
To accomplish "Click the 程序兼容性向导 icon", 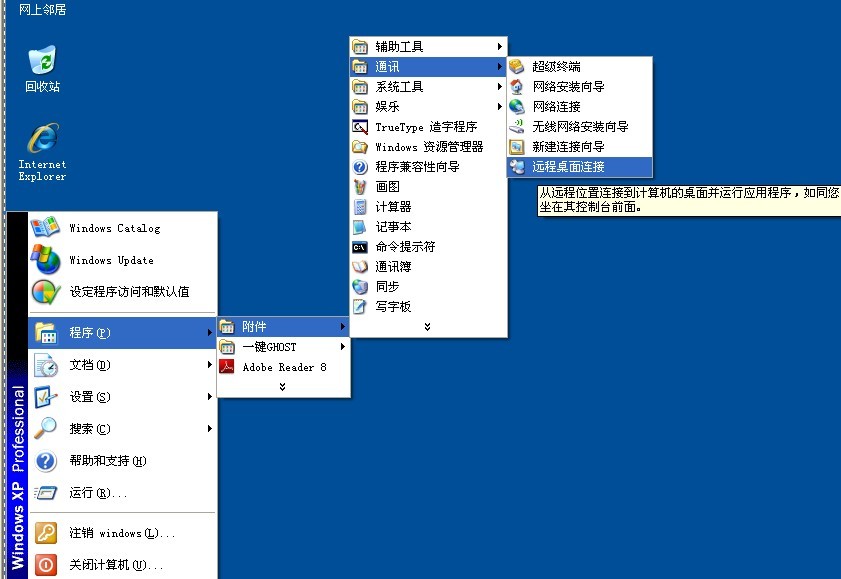I will [360, 167].
